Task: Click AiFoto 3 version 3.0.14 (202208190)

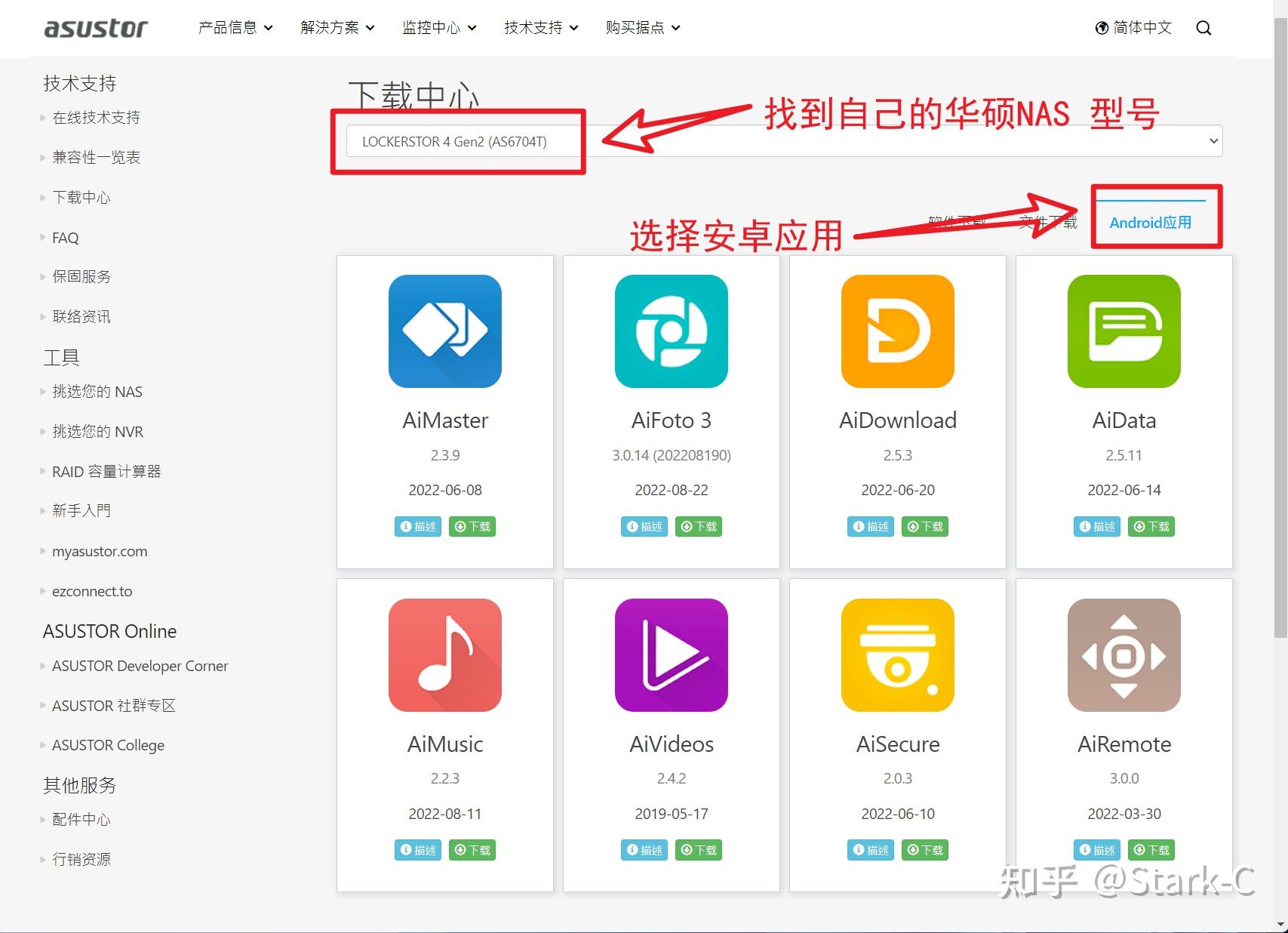Action: pyautogui.click(x=672, y=455)
